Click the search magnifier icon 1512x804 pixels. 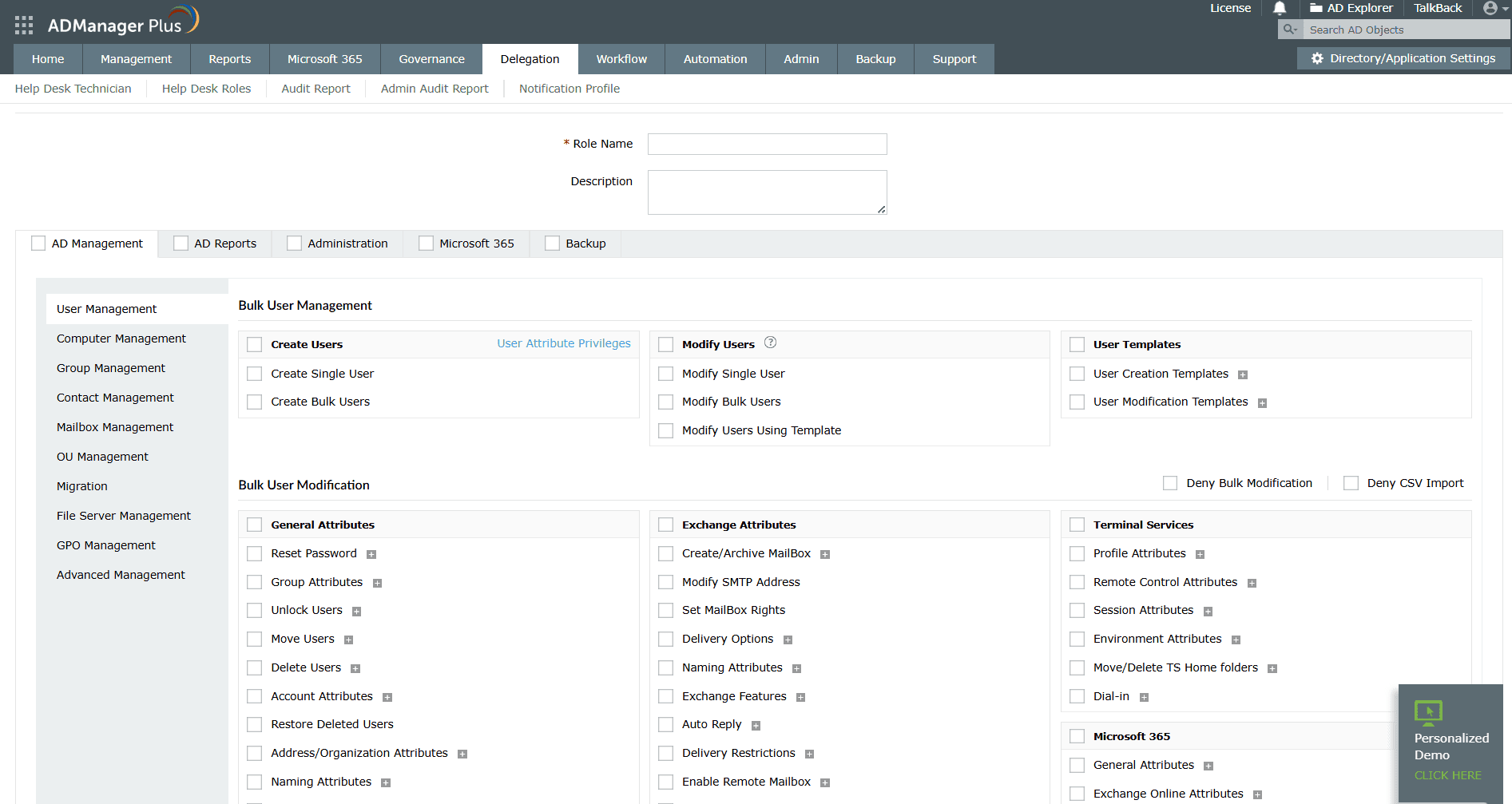point(1288,29)
